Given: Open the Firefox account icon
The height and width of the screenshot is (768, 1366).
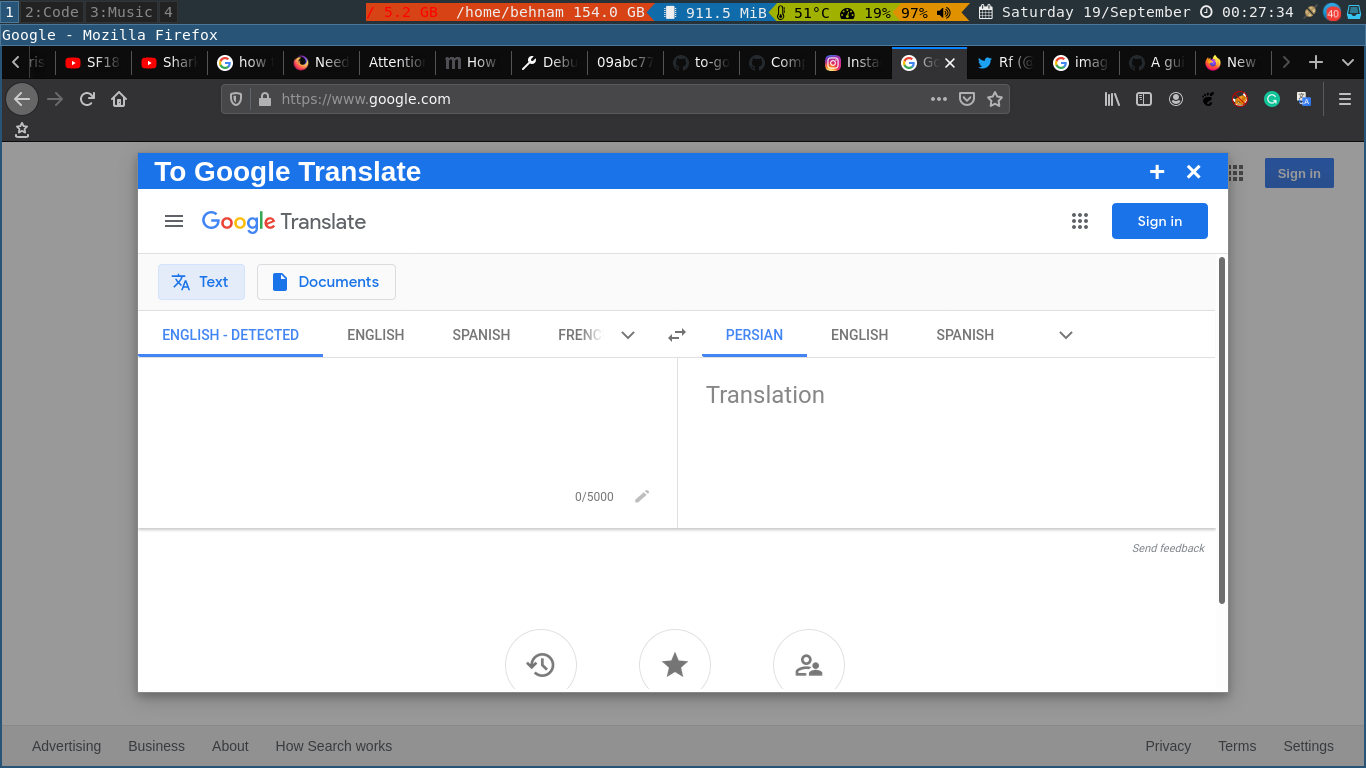Looking at the screenshot, I should [x=1176, y=99].
